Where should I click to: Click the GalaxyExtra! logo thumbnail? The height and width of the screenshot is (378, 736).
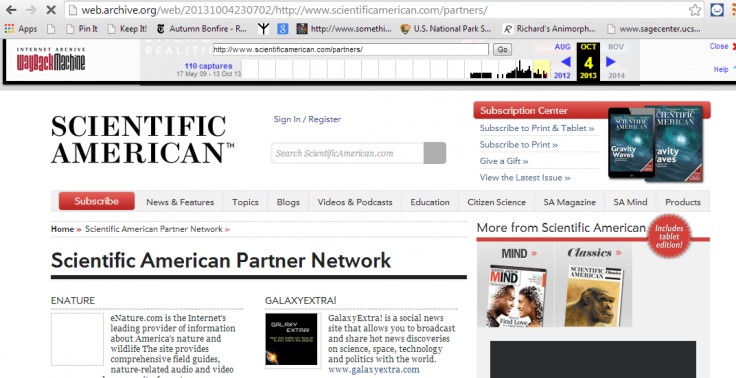click(x=291, y=339)
